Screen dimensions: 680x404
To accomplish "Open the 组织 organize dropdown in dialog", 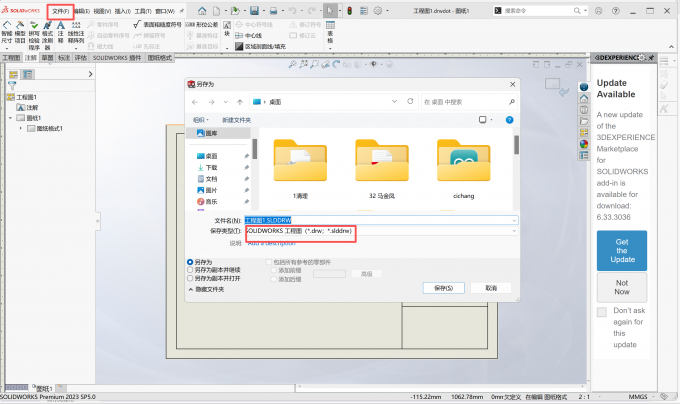I will (x=200, y=119).
